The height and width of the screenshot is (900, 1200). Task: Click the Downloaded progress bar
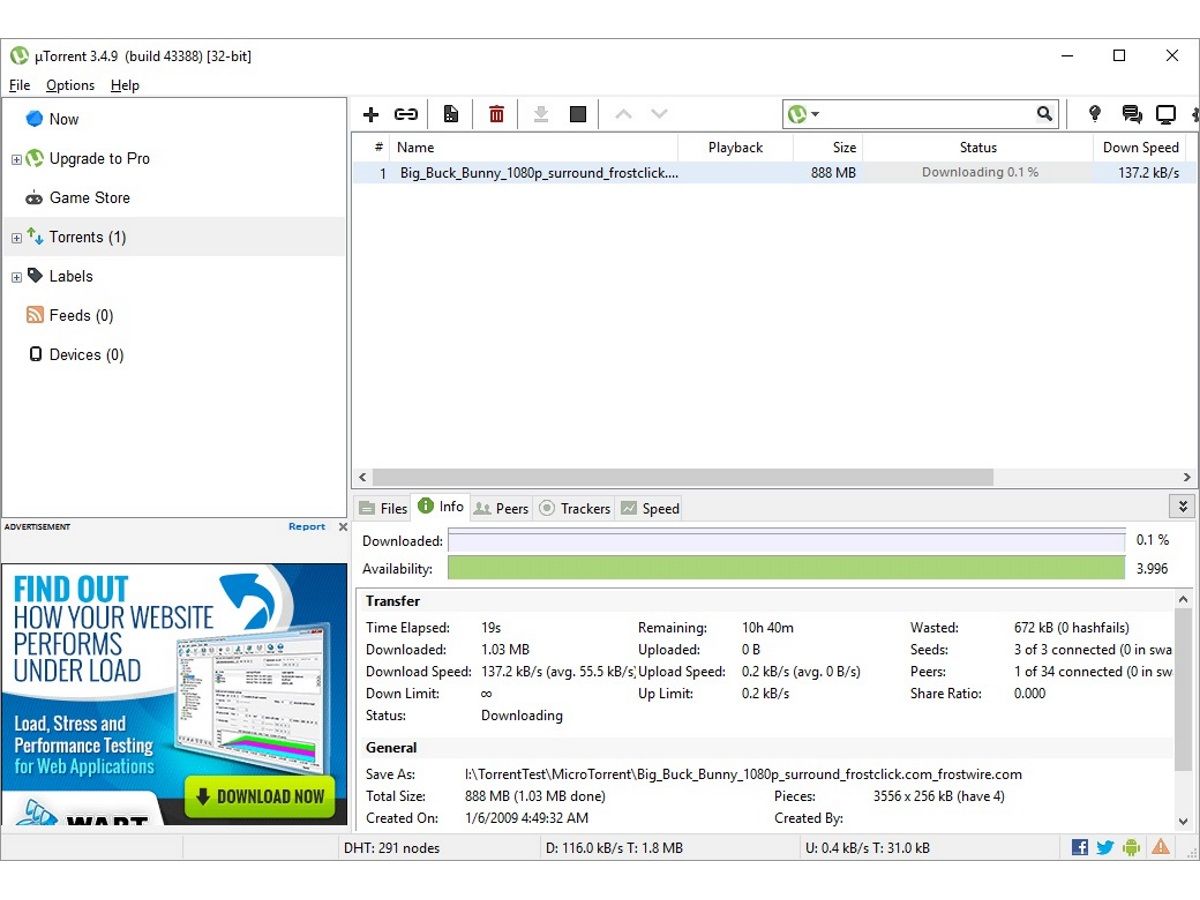(787, 540)
